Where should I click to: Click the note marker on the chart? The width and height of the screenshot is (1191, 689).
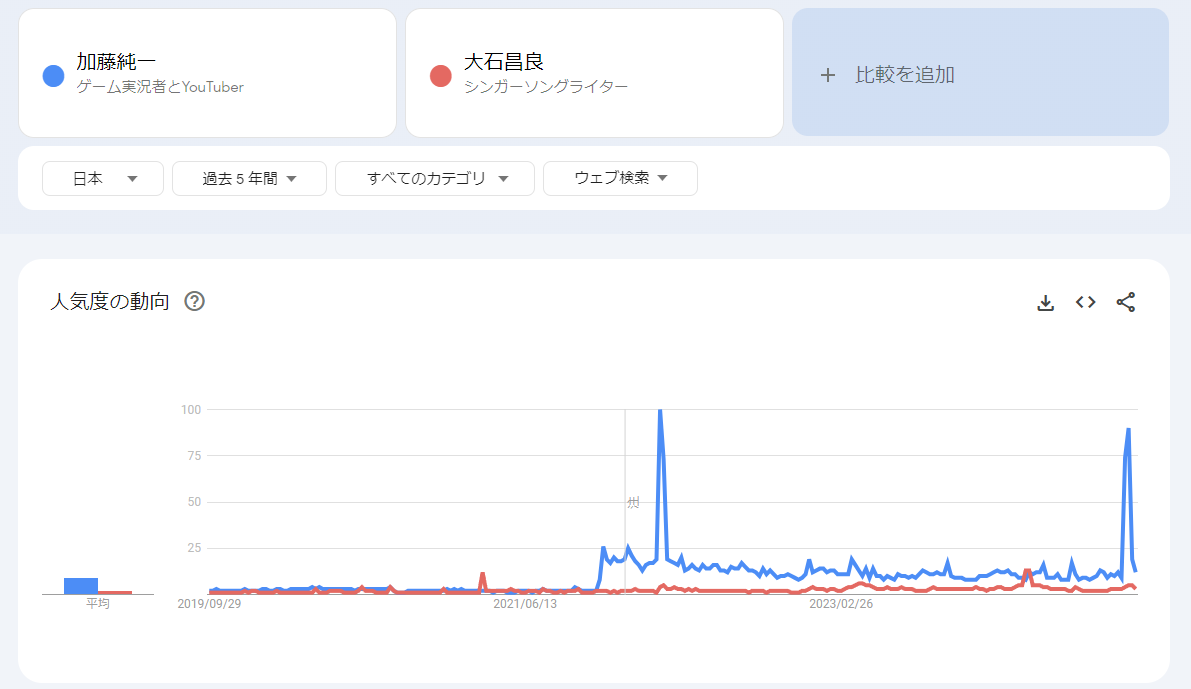click(x=632, y=502)
